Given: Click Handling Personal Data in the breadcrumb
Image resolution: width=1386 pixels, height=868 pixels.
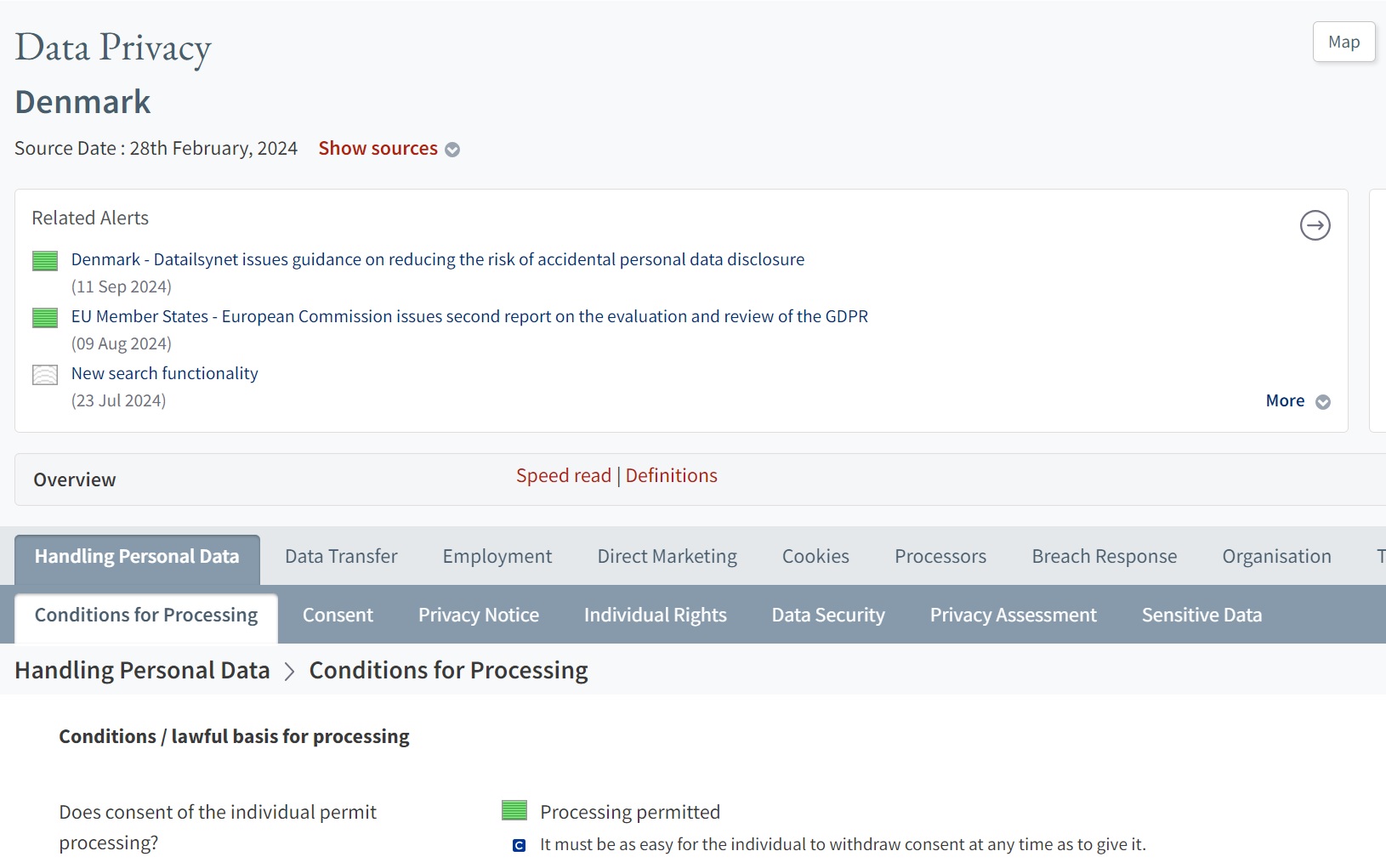Looking at the screenshot, I should click(142, 671).
